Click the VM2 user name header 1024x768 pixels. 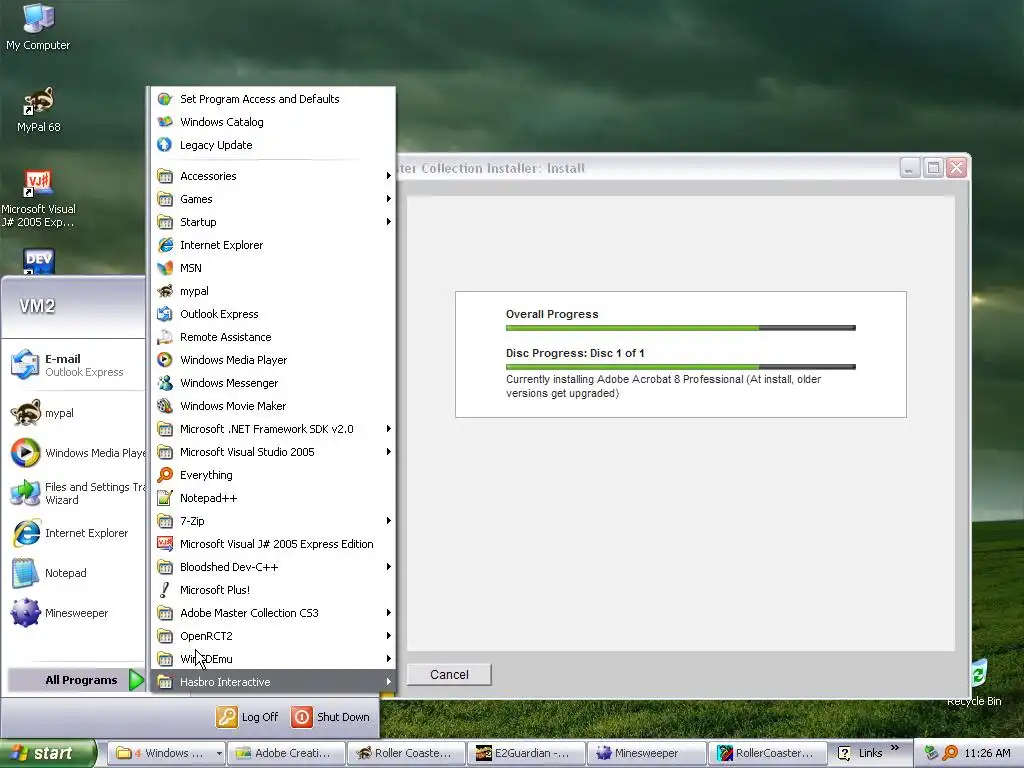coord(37,306)
